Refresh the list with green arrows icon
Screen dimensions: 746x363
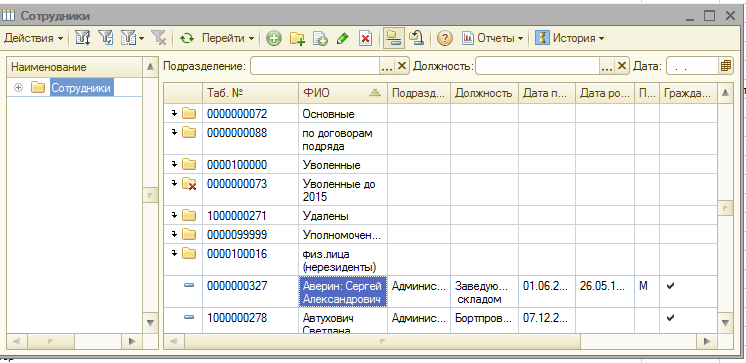pos(187,38)
